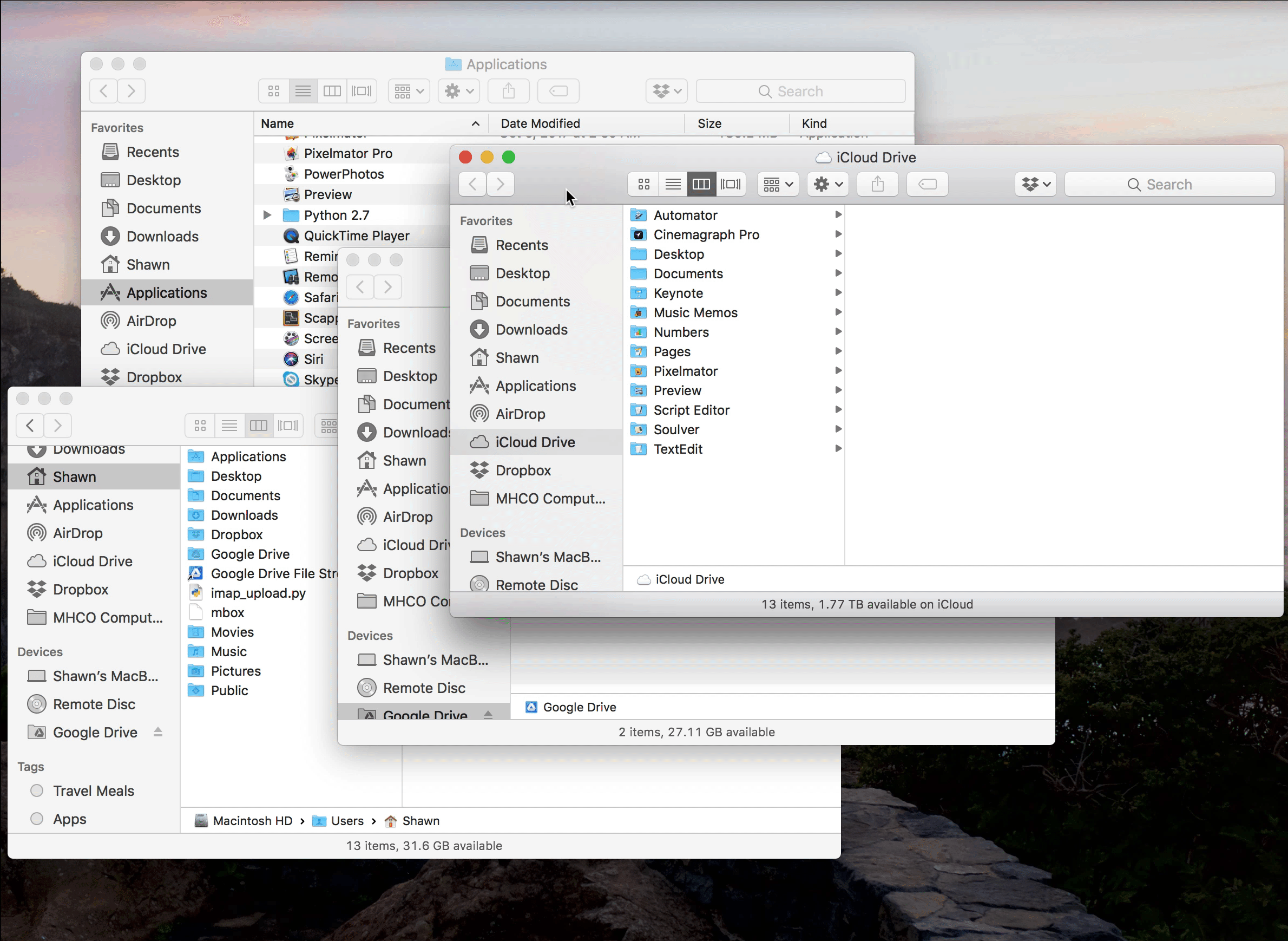The height and width of the screenshot is (941, 1288).
Task: Switch iCloud Drive window to list view
Action: [673, 184]
